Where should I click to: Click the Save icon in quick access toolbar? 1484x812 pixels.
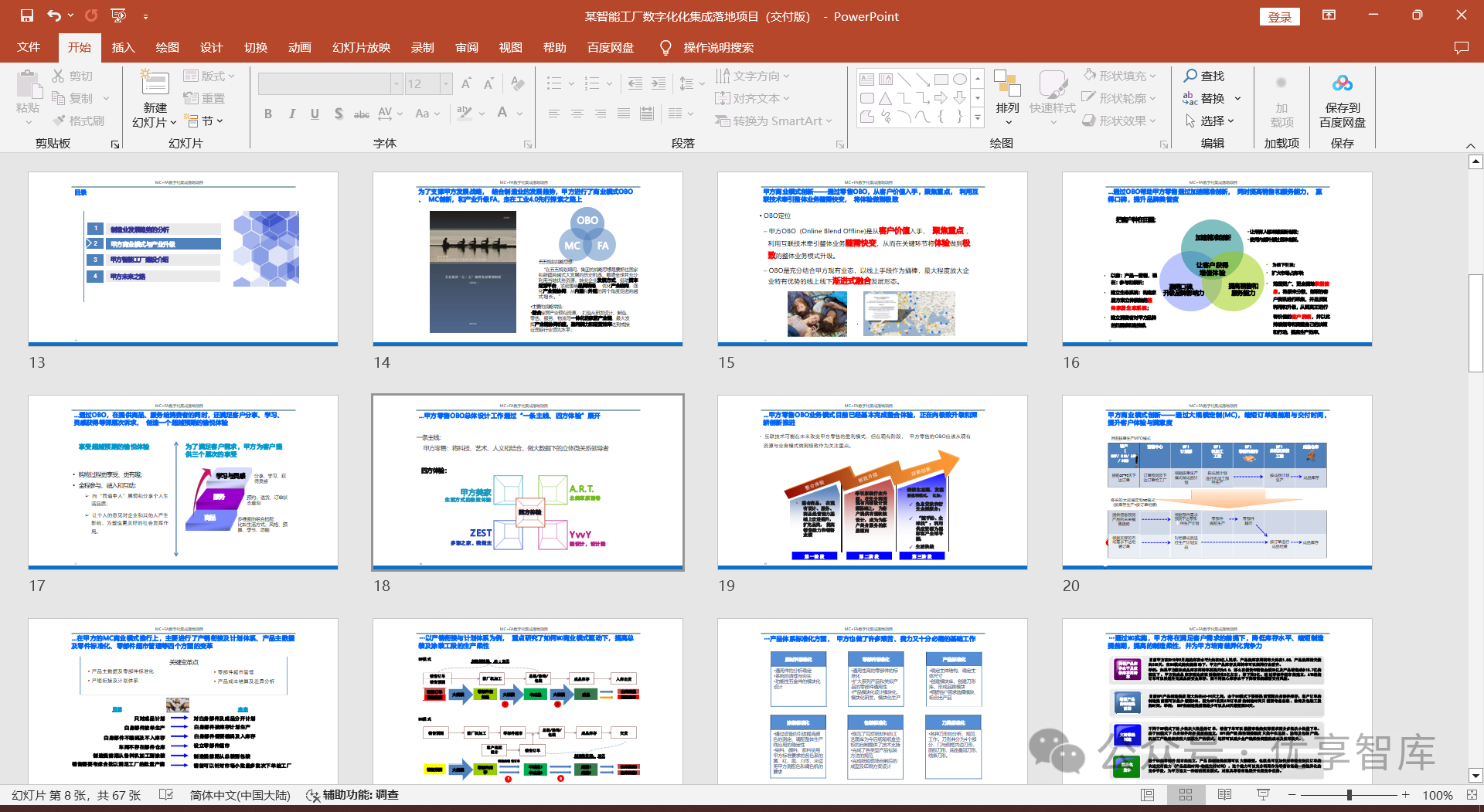coord(27,15)
